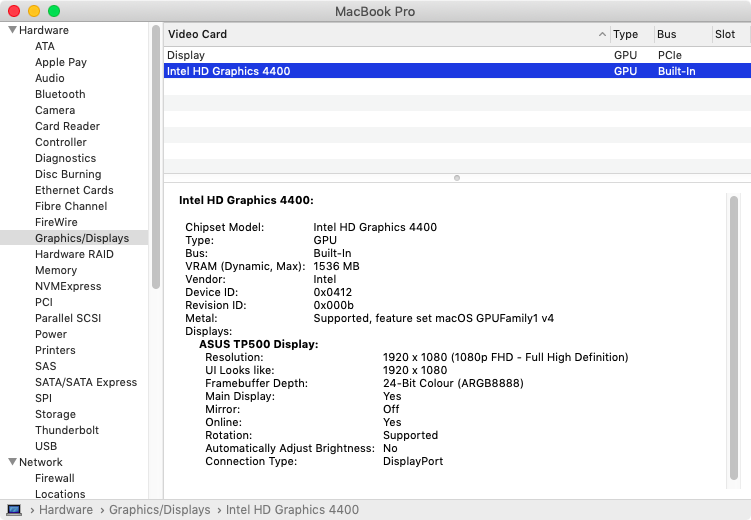The image size is (751, 520).
Task: Select Ethernet Cards in the sidebar
Action: [74, 190]
